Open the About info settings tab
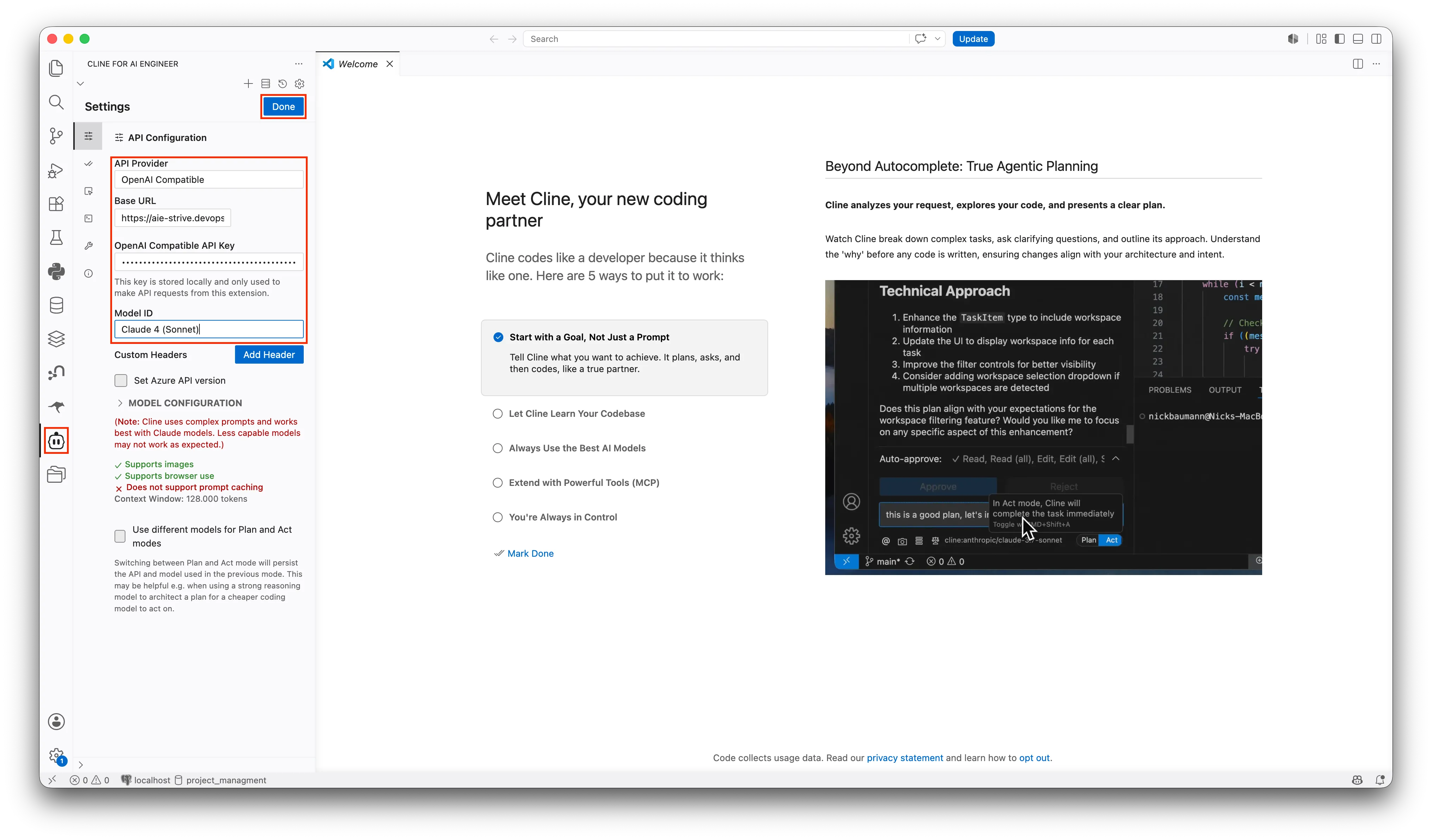 click(88, 273)
